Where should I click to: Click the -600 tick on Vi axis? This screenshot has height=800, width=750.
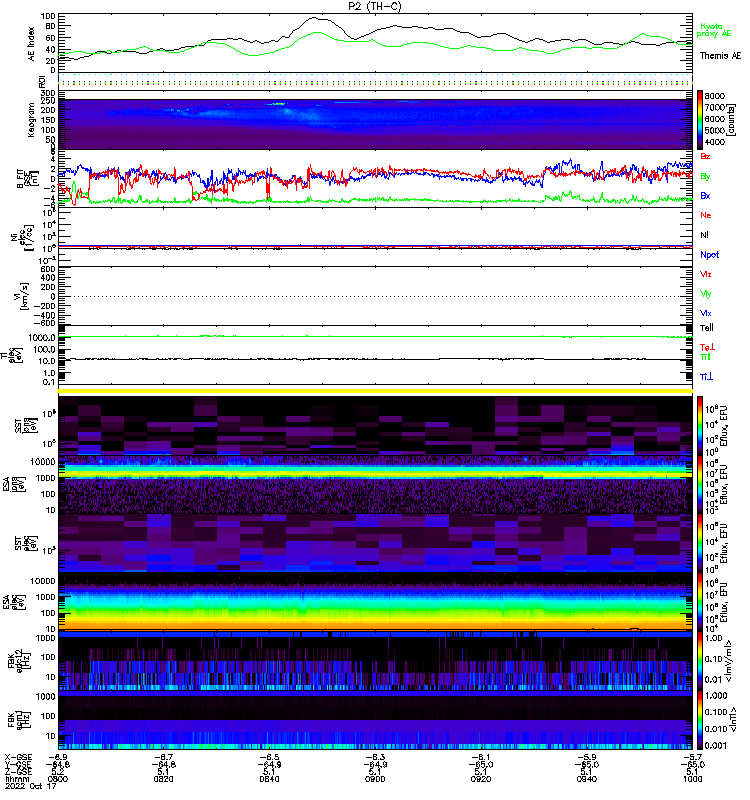[x=44, y=323]
